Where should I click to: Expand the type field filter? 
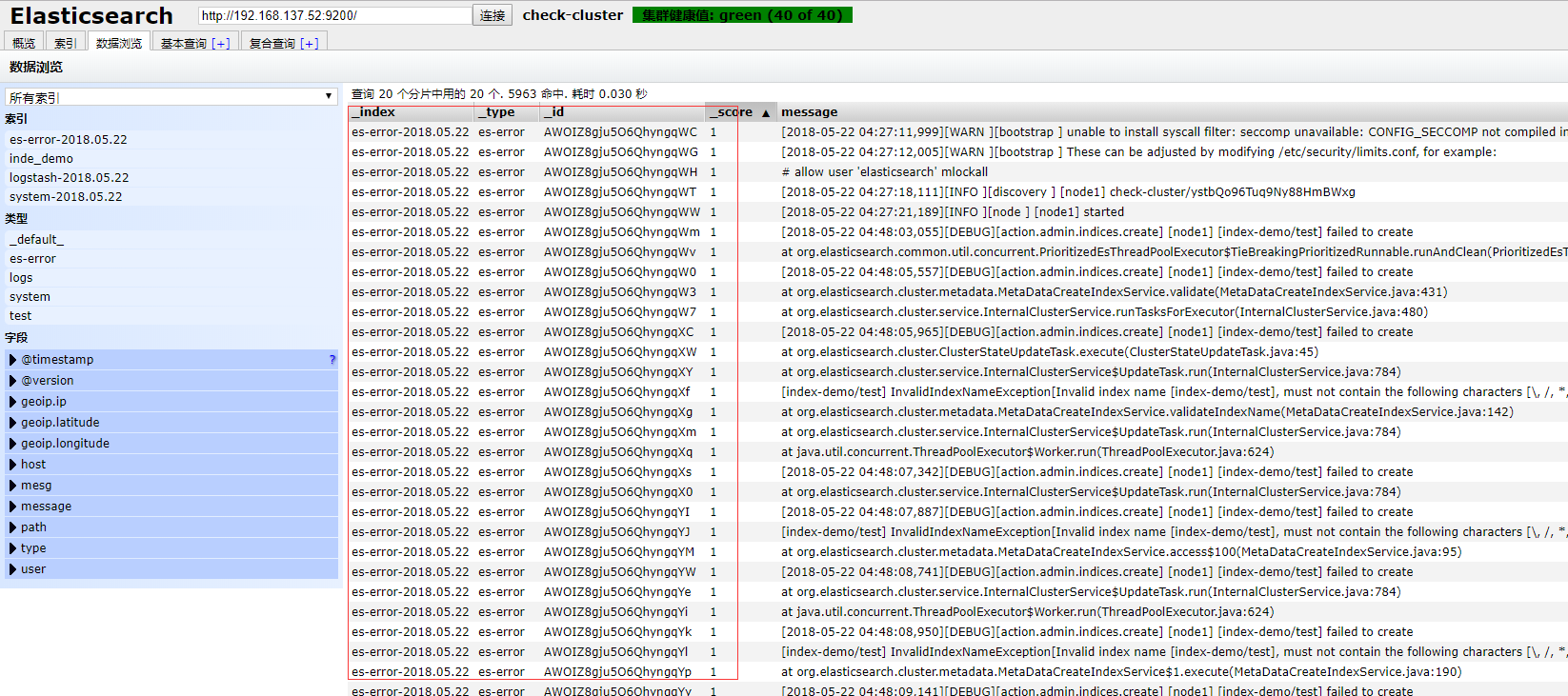click(x=171, y=548)
